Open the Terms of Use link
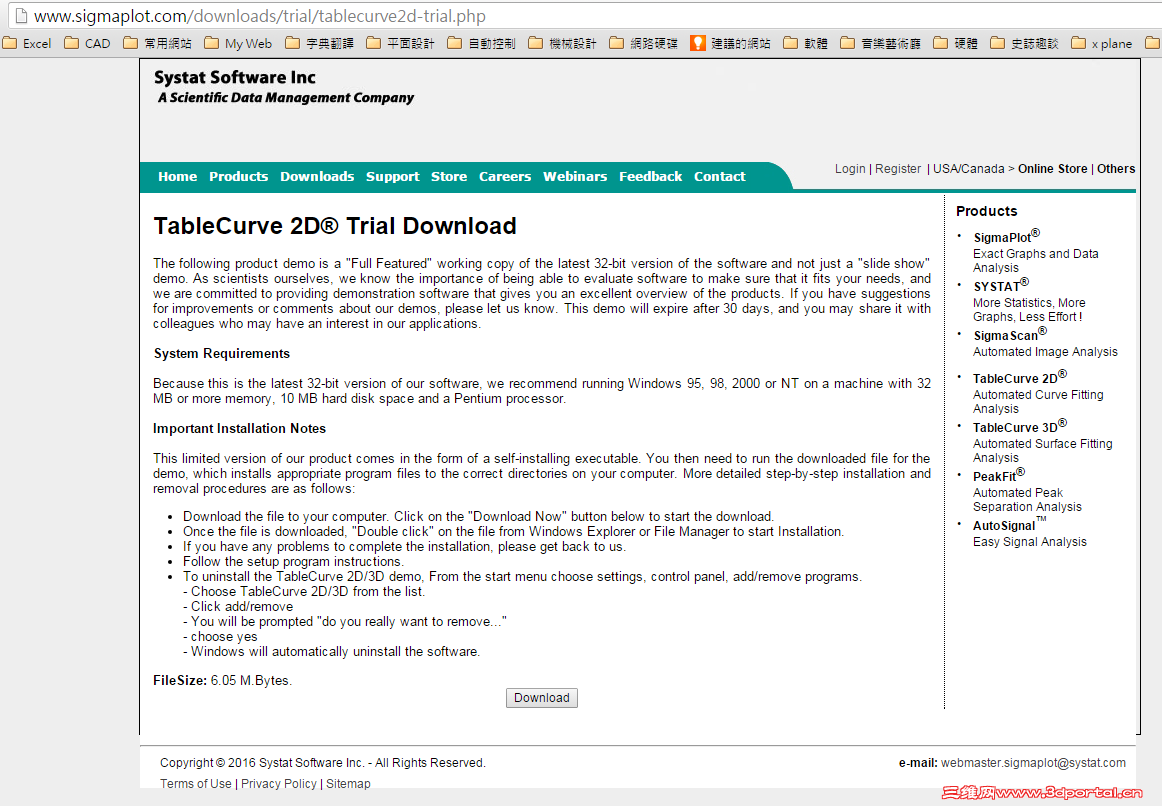 196,784
